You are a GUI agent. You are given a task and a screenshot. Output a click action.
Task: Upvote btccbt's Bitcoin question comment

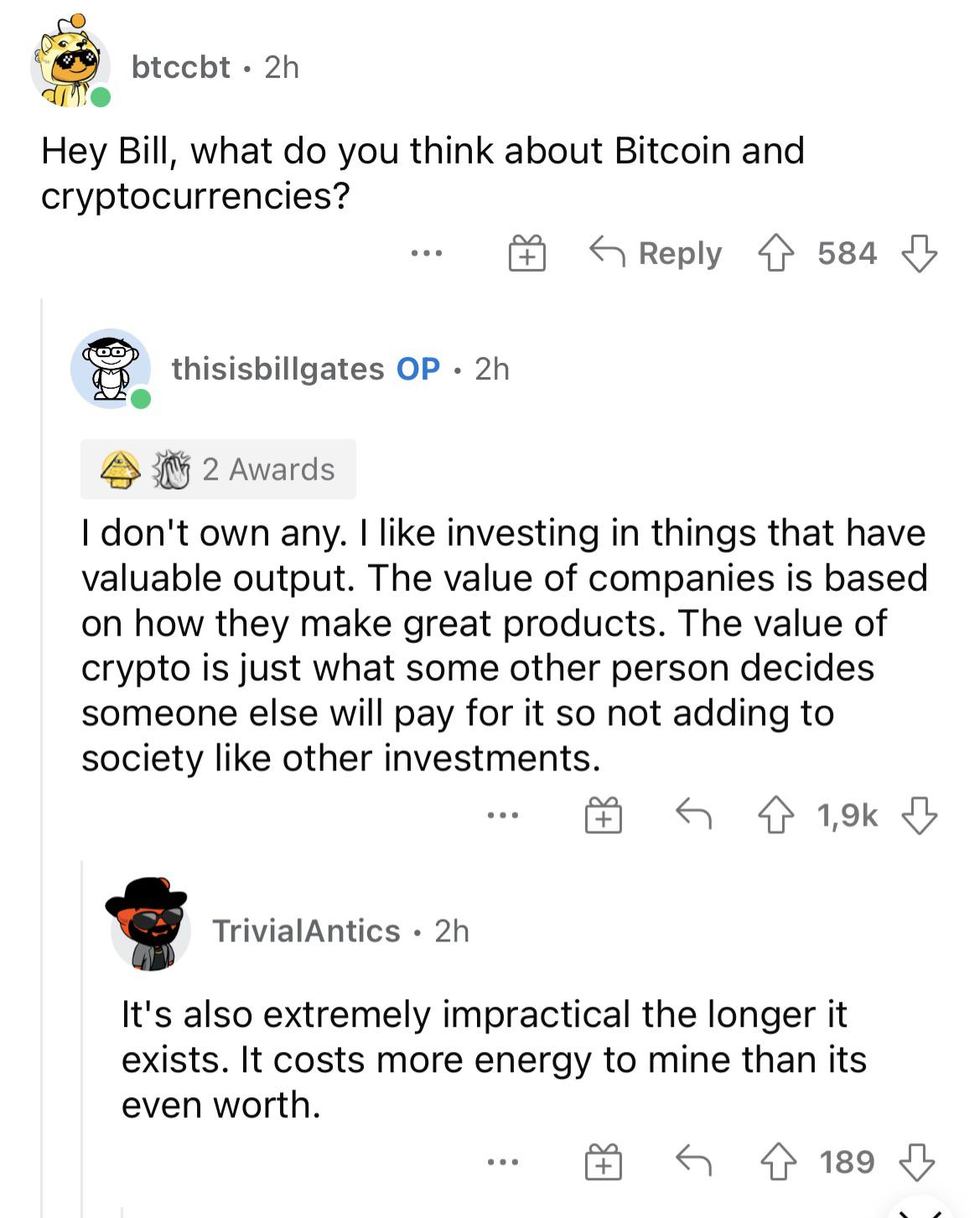(776, 253)
